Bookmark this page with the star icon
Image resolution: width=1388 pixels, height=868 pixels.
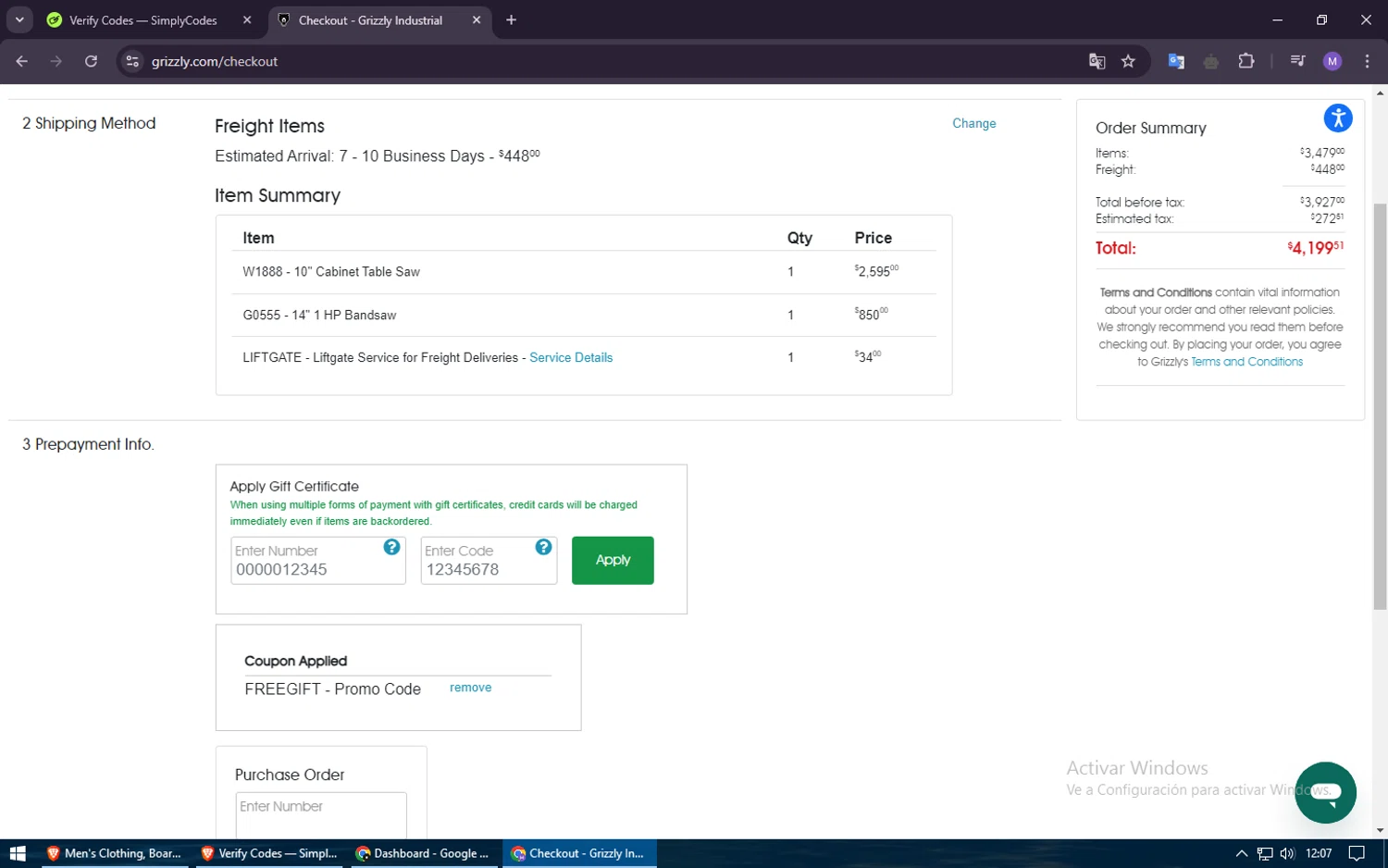1128,61
